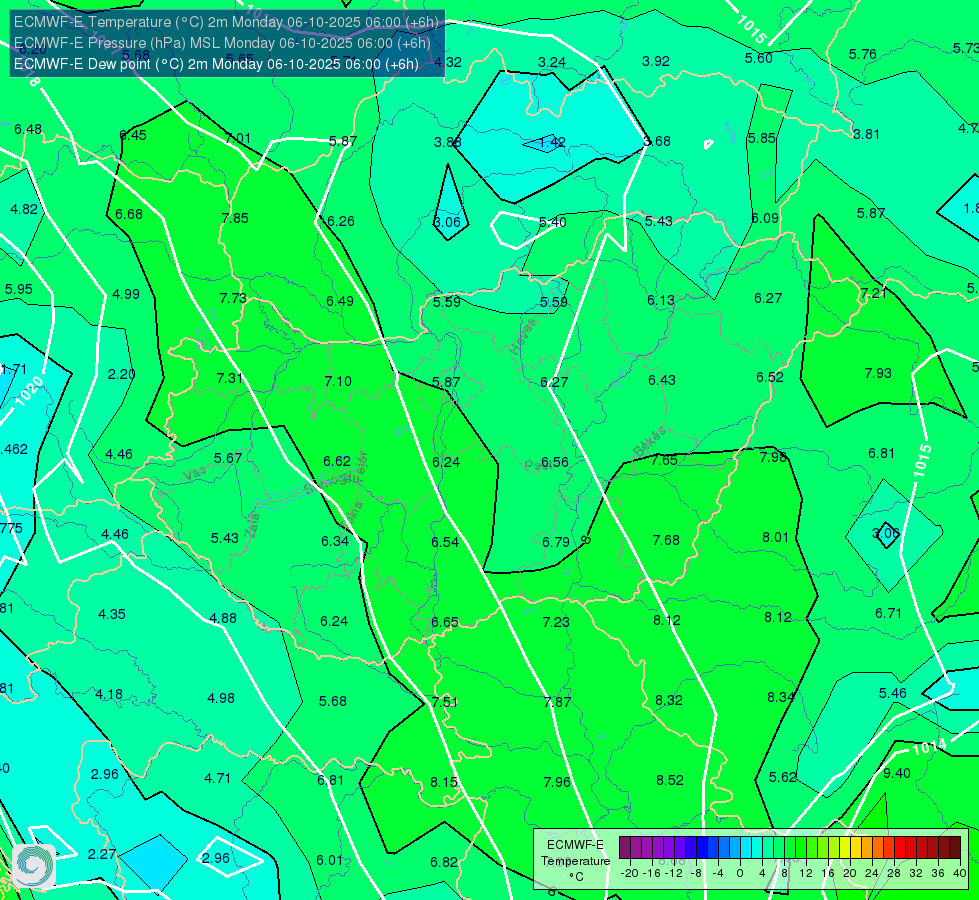Click the 3.24 temperature value
This screenshot has height=900, width=979.
pyautogui.click(x=552, y=62)
